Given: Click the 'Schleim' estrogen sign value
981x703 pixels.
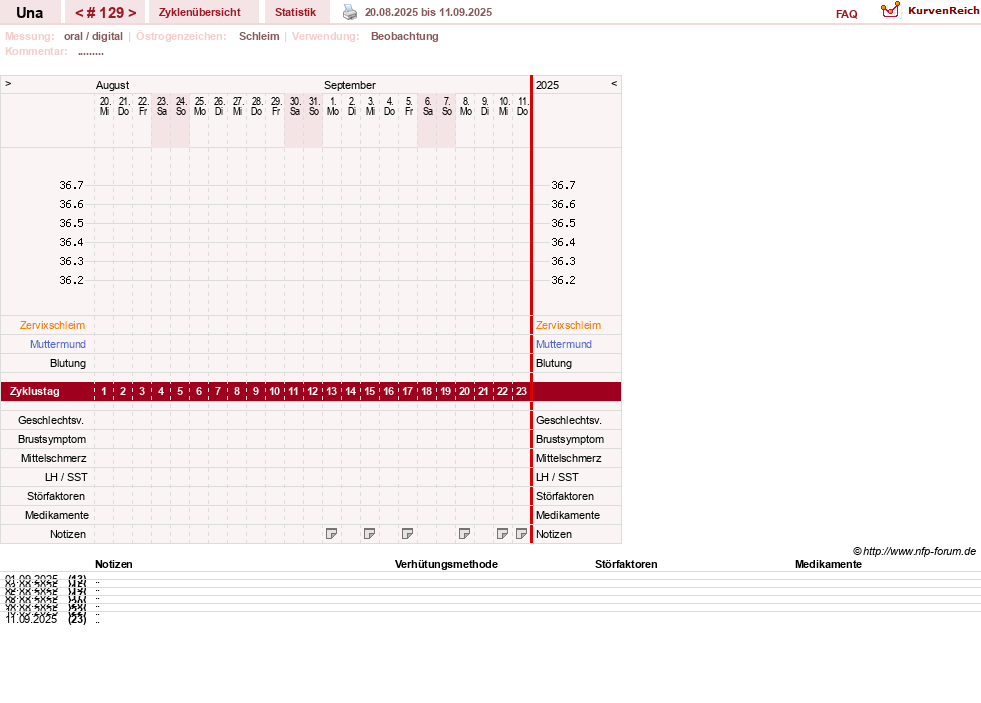Looking at the screenshot, I should pos(259,36).
